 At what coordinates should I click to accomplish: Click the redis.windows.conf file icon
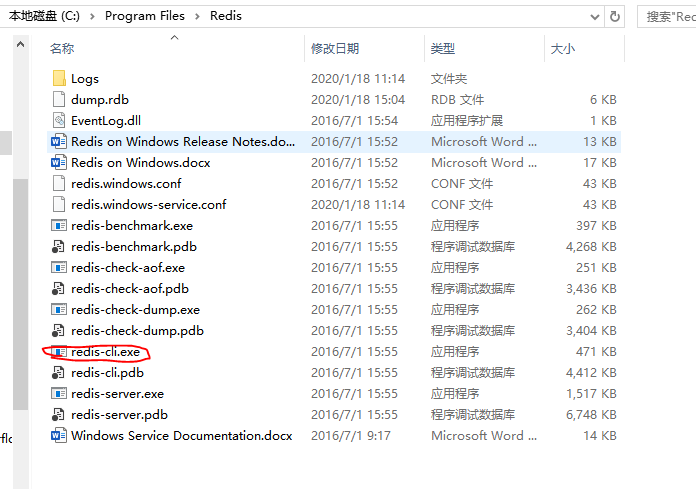59,183
